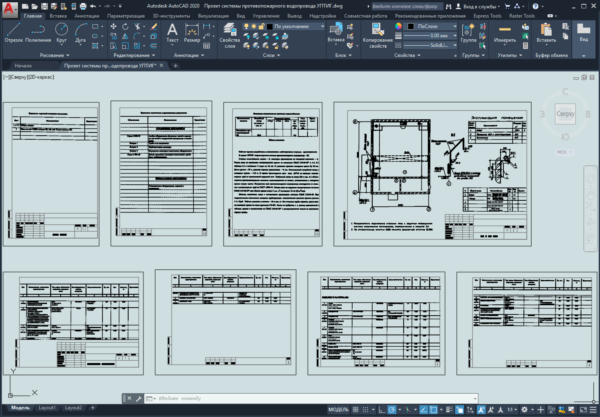Select the Размер dimension tool
Image resolution: width=600 pixels, height=417 pixels.
coord(192,32)
